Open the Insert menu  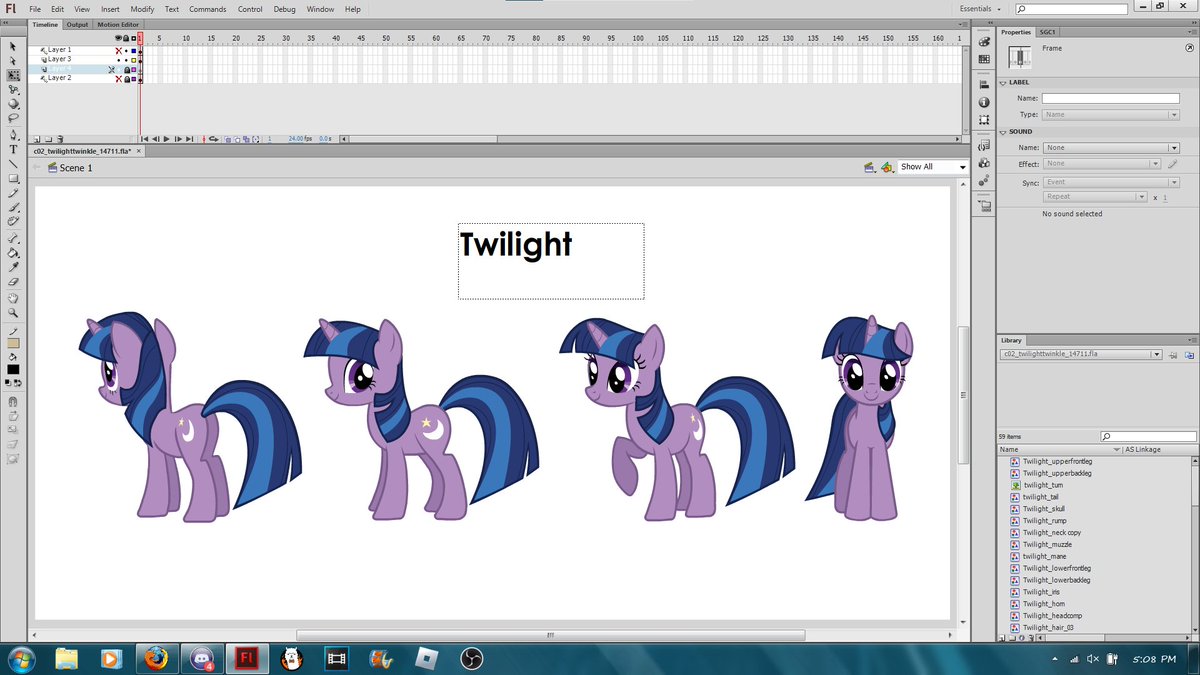click(x=110, y=9)
